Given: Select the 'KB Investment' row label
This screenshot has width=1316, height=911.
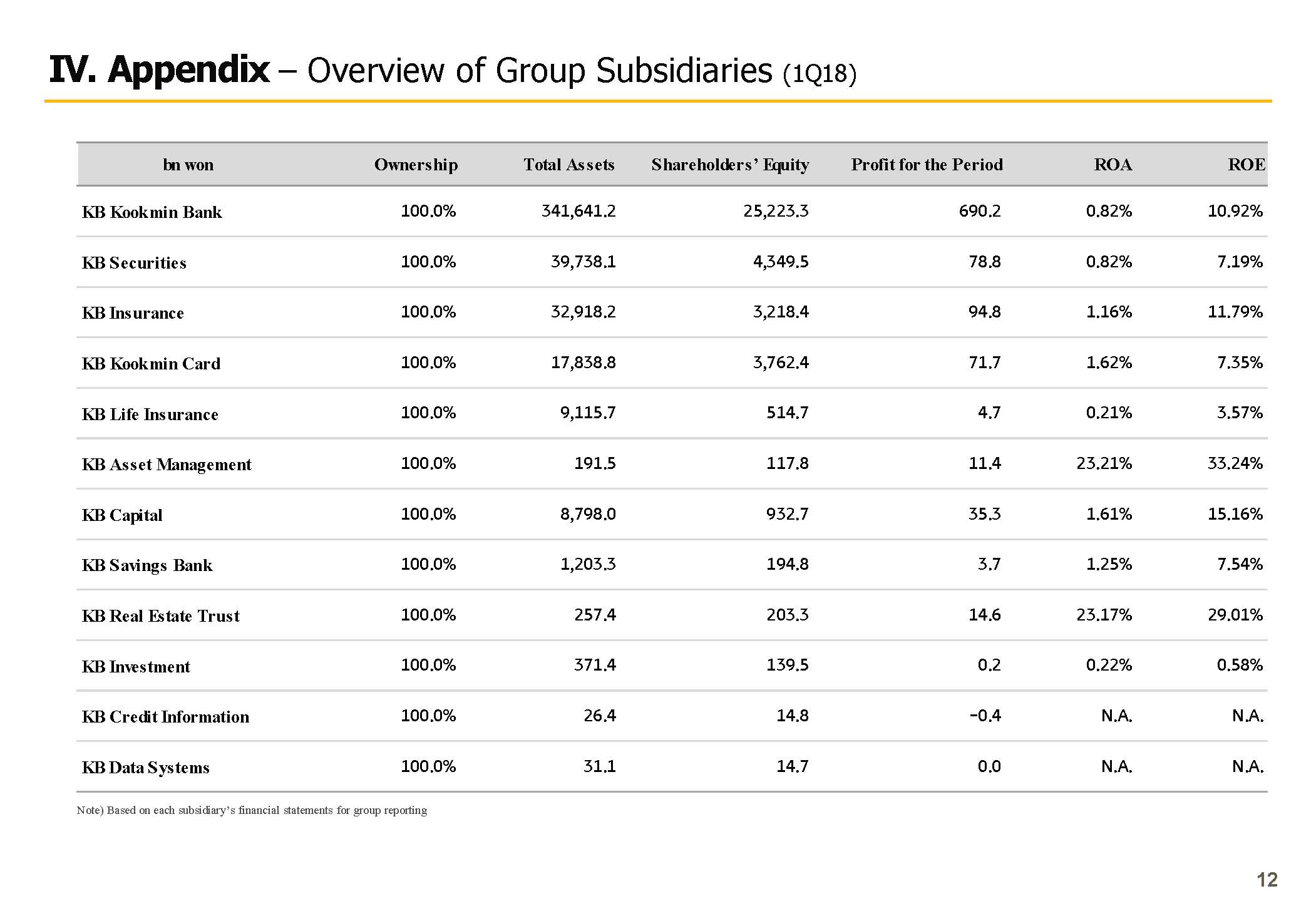Looking at the screenshot, I should click(x=136, y=667).
